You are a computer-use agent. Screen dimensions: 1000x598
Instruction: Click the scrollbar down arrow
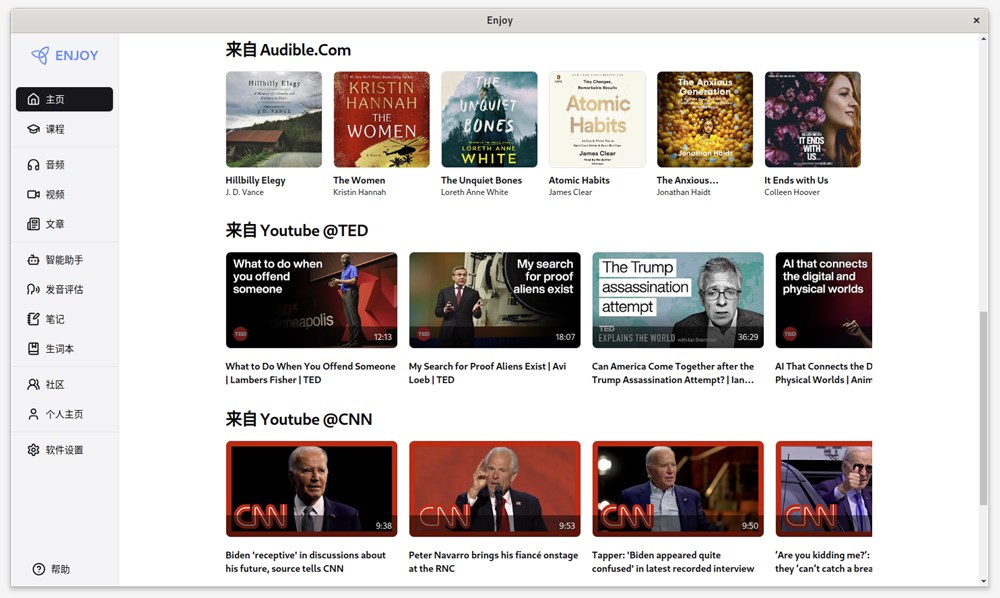pos(983,581)
